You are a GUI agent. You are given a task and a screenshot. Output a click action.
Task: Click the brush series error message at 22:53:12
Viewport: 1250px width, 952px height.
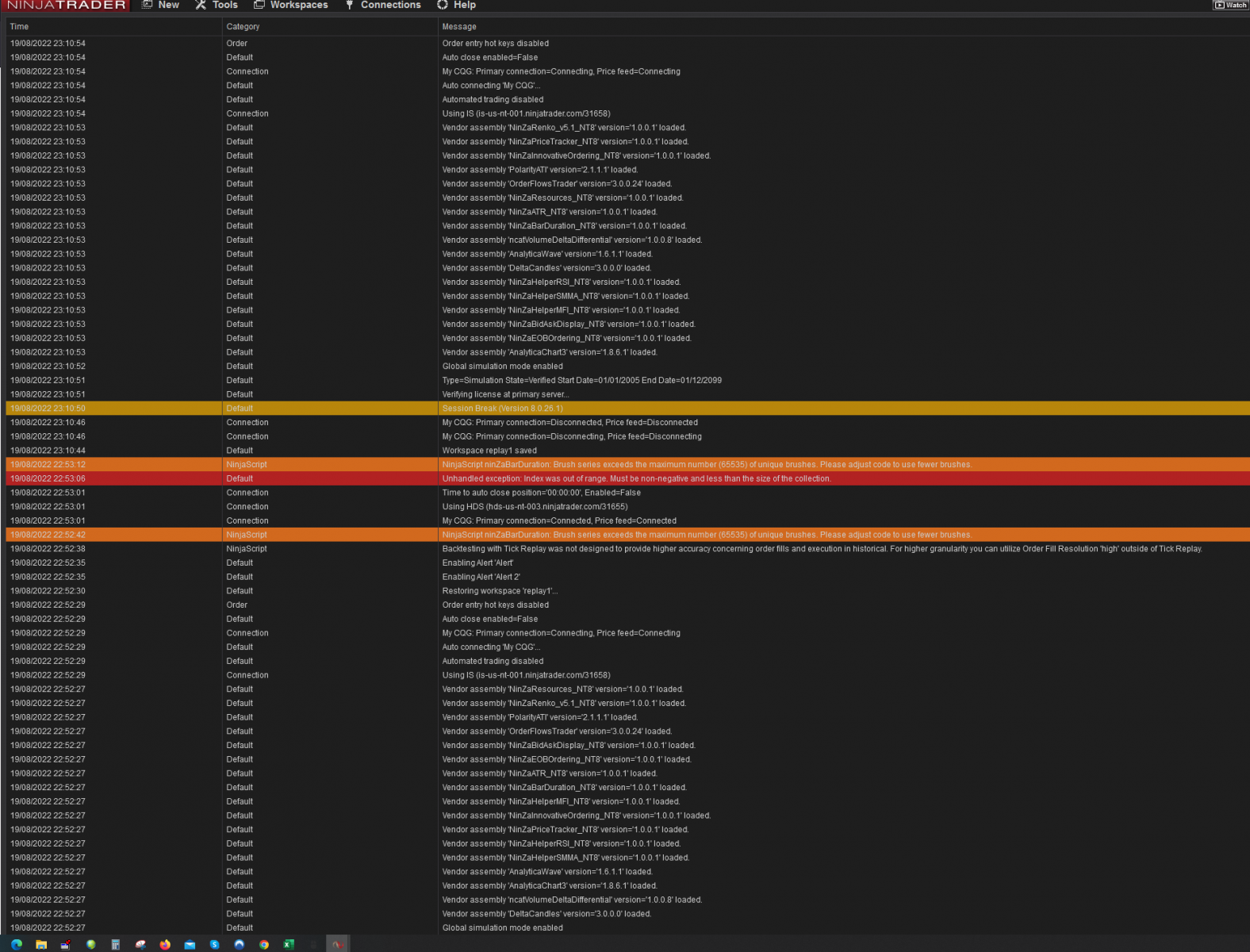pos(707,465)
